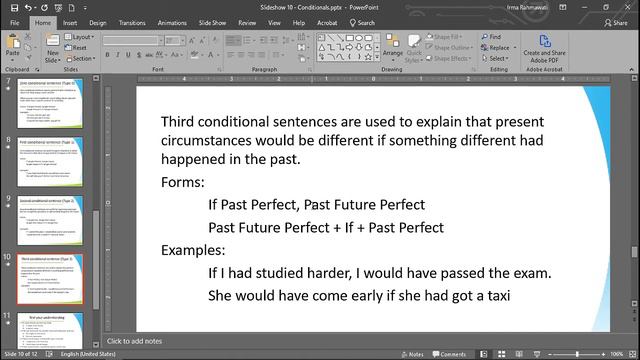Click the zoom in plus button
This screenshot has width=640, height=360.
[603, 354]
